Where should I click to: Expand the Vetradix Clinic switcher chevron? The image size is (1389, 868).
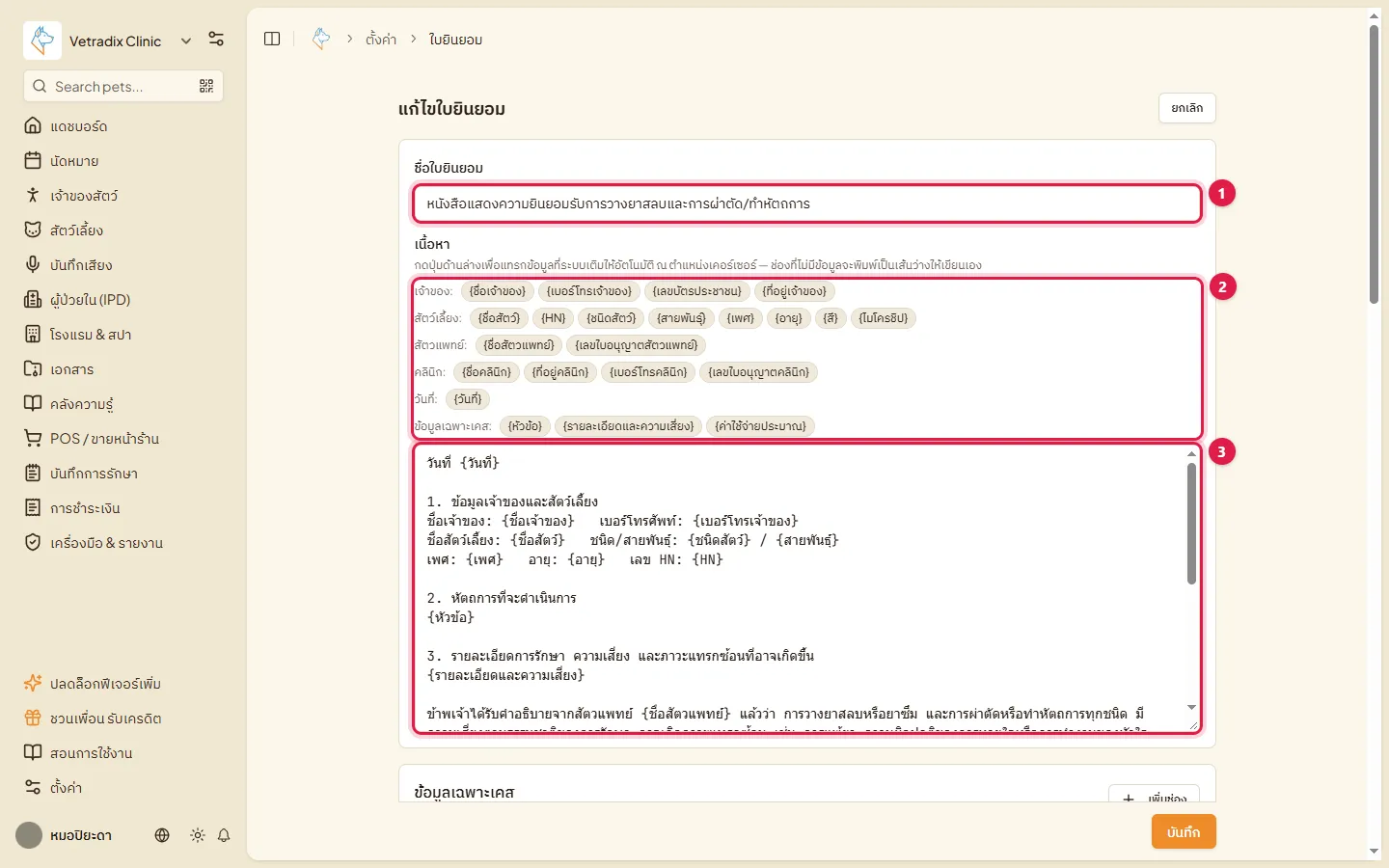pyautogui.click(x=186, y=41)
